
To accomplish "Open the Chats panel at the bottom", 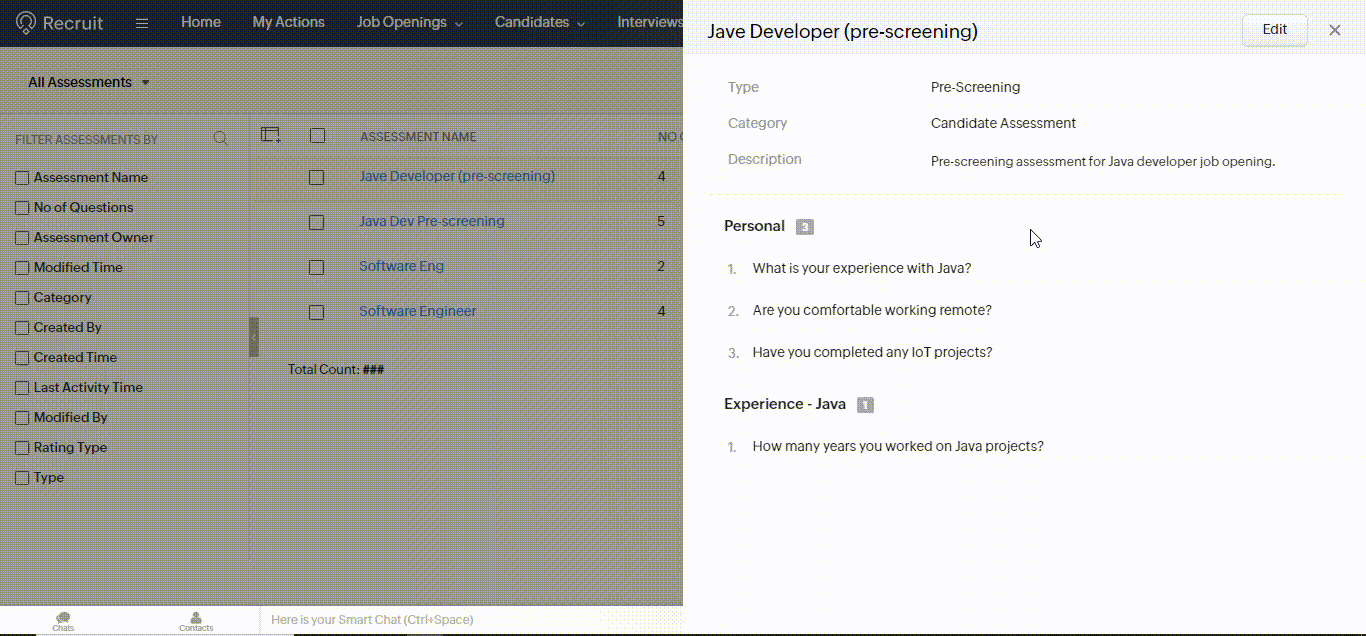I will [62, 620].
